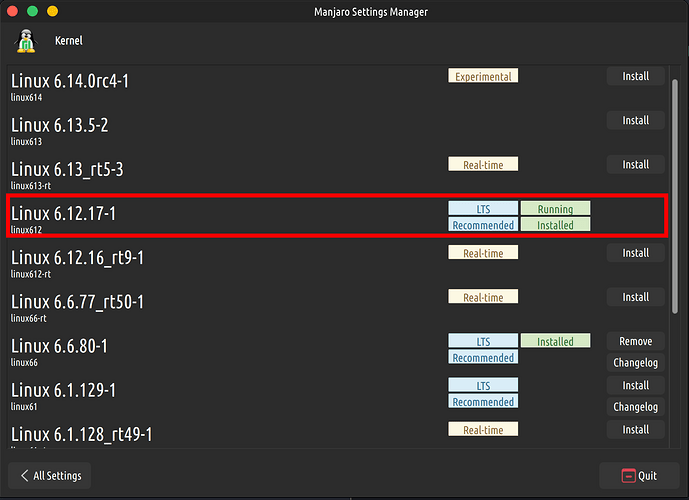Image resolution: width=689 pixels, height=500 pixels.
Task: Click Recommended badge of Linux 6.6.80-1
Action: 483,357
